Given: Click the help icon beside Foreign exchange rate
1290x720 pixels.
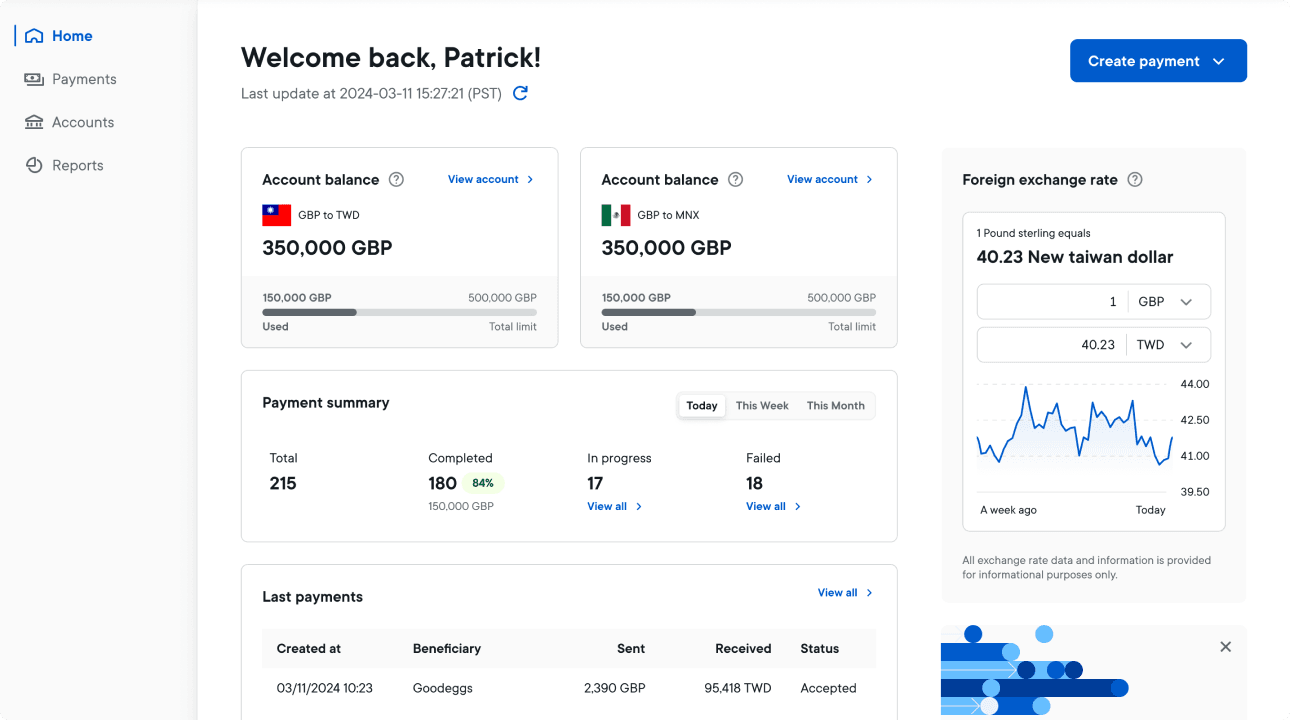Looking at the screenshot, I should (x=1134, y=180).
